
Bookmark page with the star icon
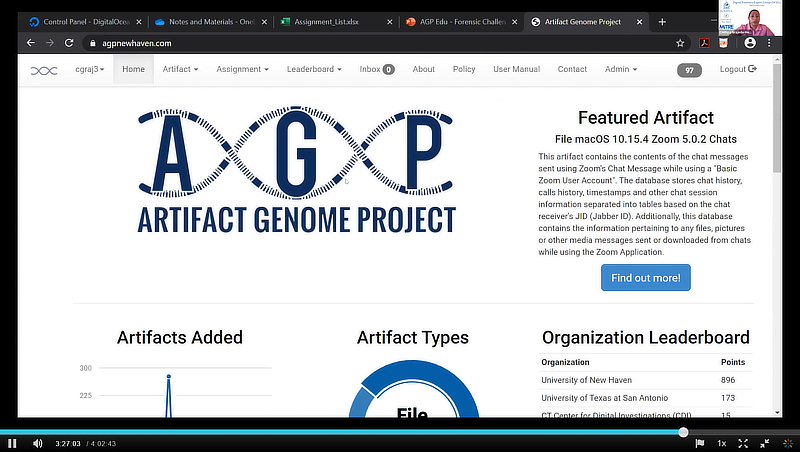coord(680,43)
